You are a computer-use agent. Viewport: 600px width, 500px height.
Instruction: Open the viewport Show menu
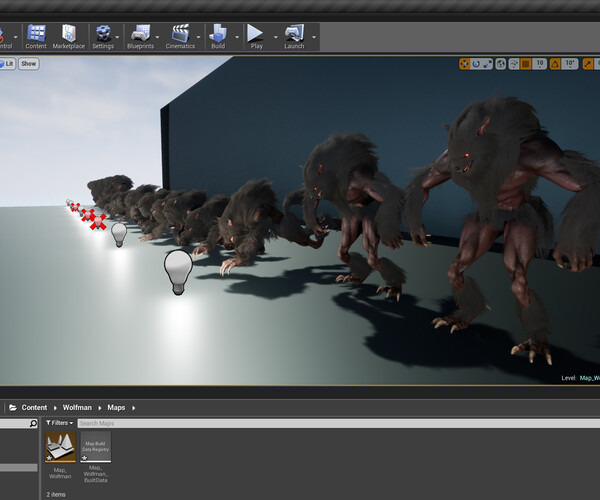point(29,64)
